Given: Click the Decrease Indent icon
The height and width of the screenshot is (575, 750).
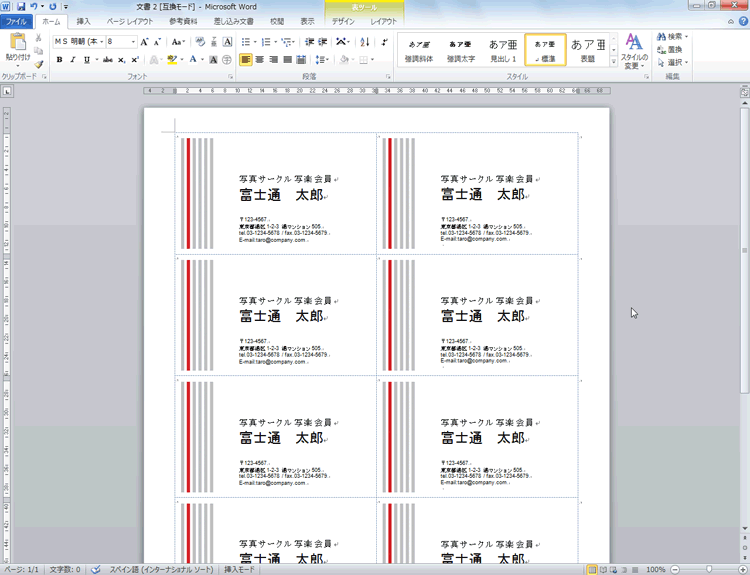Looking at the screenshot, I should (309, 42).
